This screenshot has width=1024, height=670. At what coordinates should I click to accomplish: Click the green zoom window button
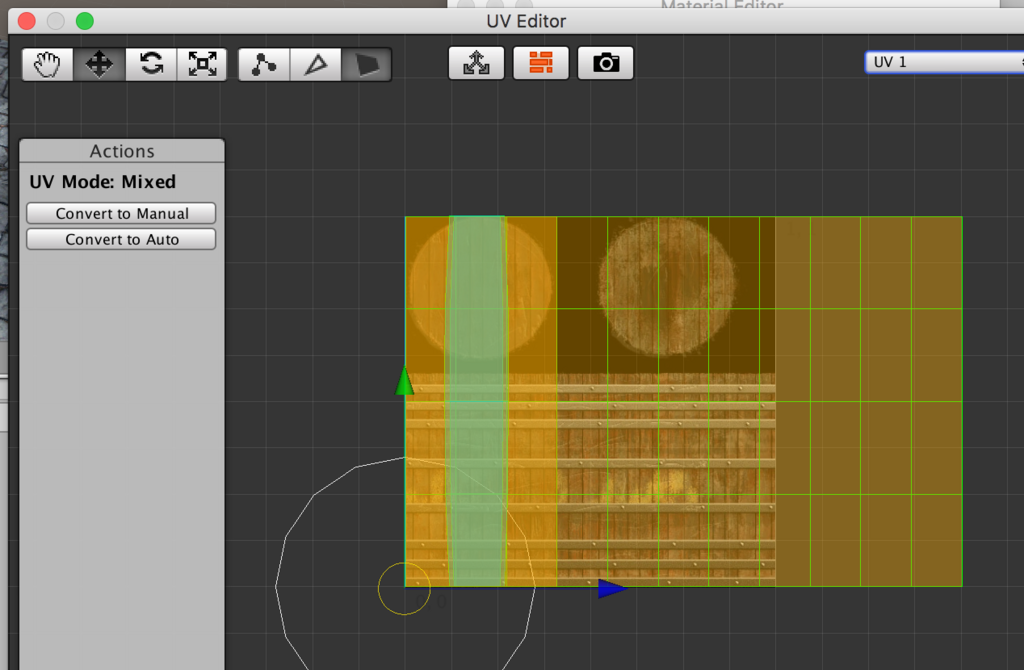tap(85, 21)
